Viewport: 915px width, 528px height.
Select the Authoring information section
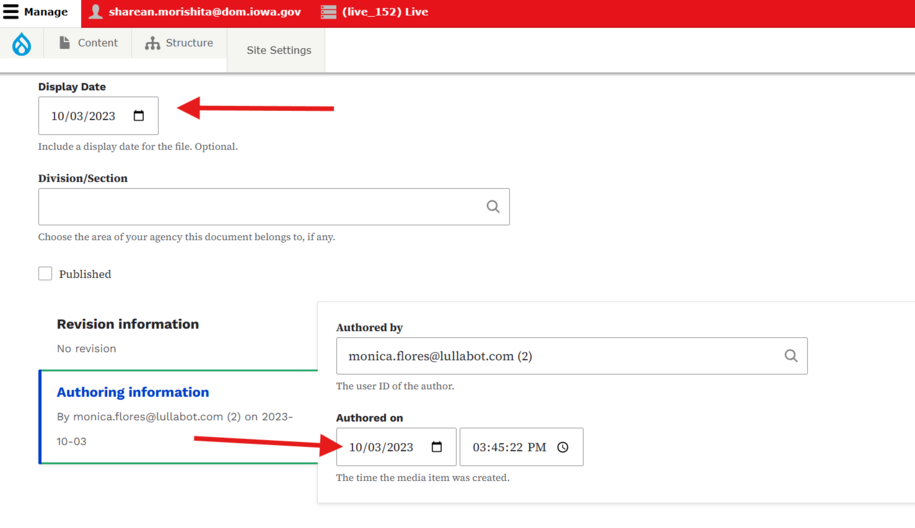[x=133, y=392]
